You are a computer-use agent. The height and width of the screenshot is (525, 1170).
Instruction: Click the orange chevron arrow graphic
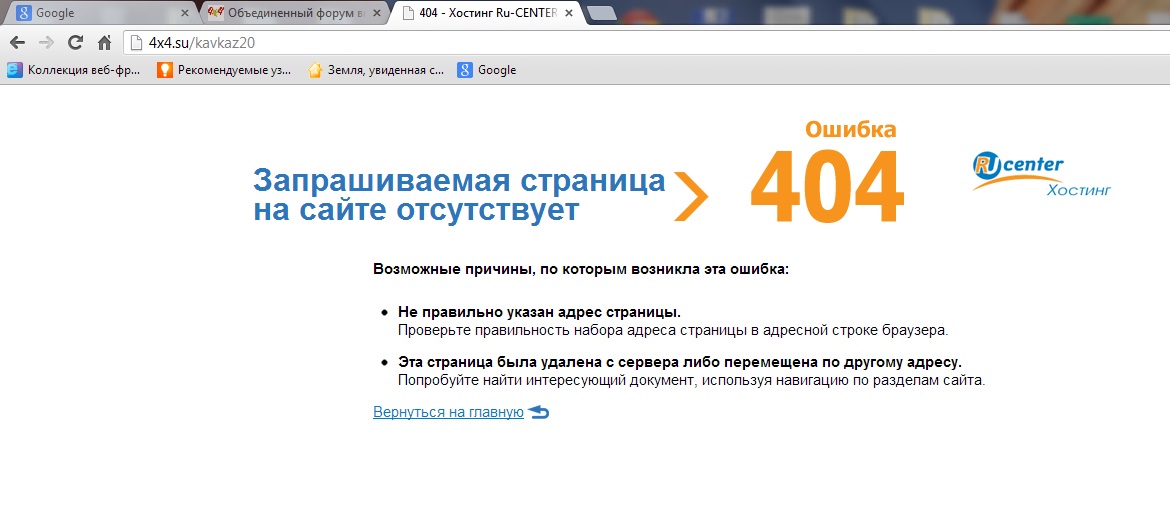691,195
